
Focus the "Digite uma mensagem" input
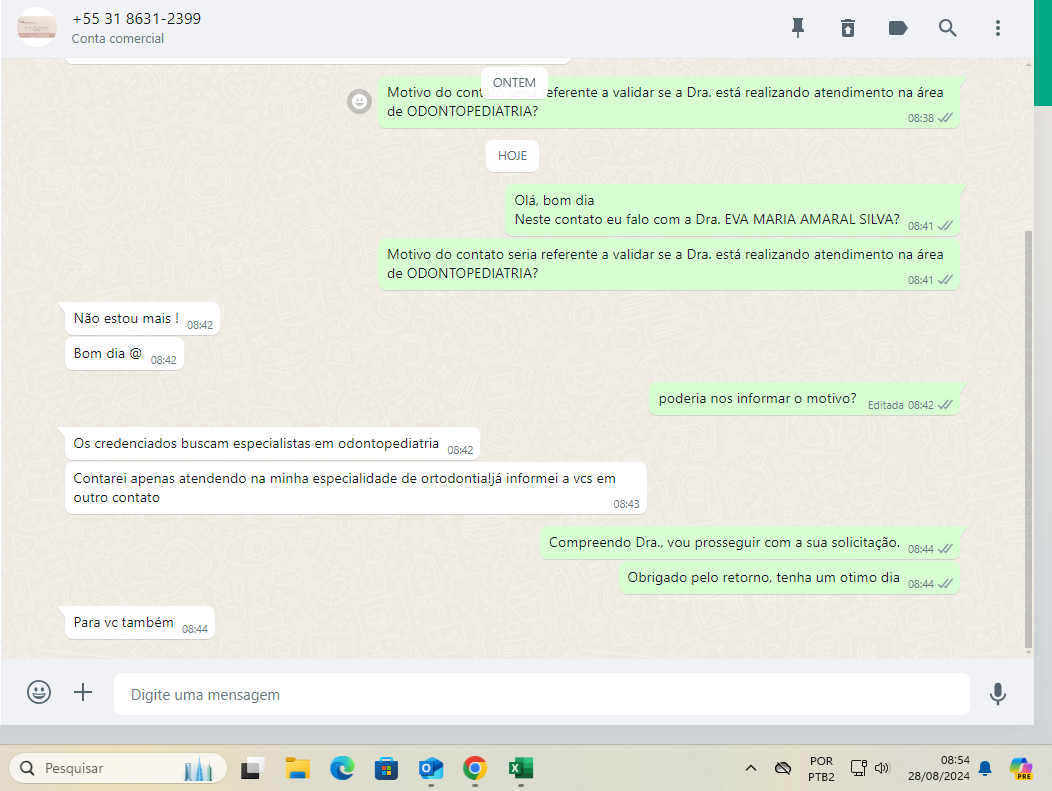tap(541, 694)
